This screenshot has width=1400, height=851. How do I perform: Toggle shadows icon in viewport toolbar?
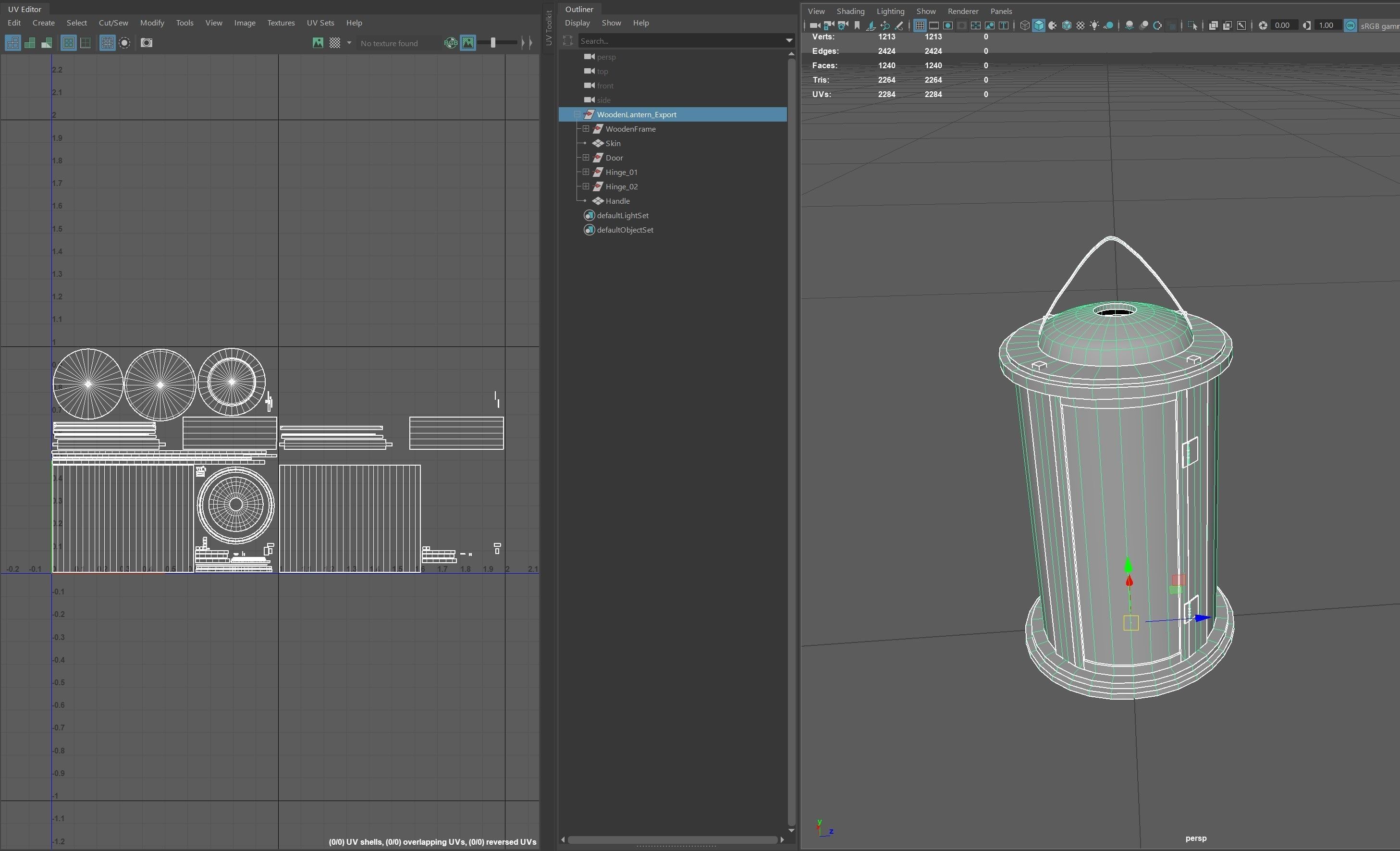pos(1108,25)
